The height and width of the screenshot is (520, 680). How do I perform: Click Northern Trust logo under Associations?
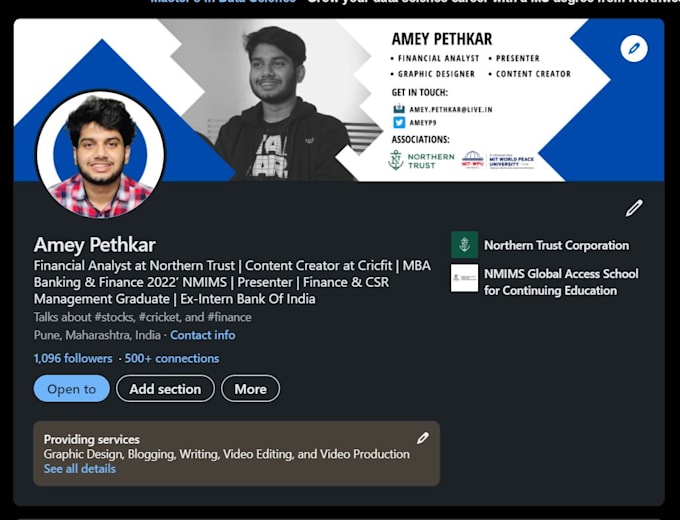coord(421,160)
